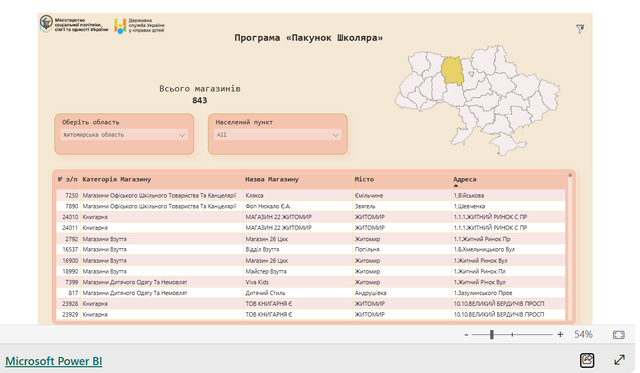Select row number 16900
Viewport: 640px width, 373px height.
(x=70, y=260)
